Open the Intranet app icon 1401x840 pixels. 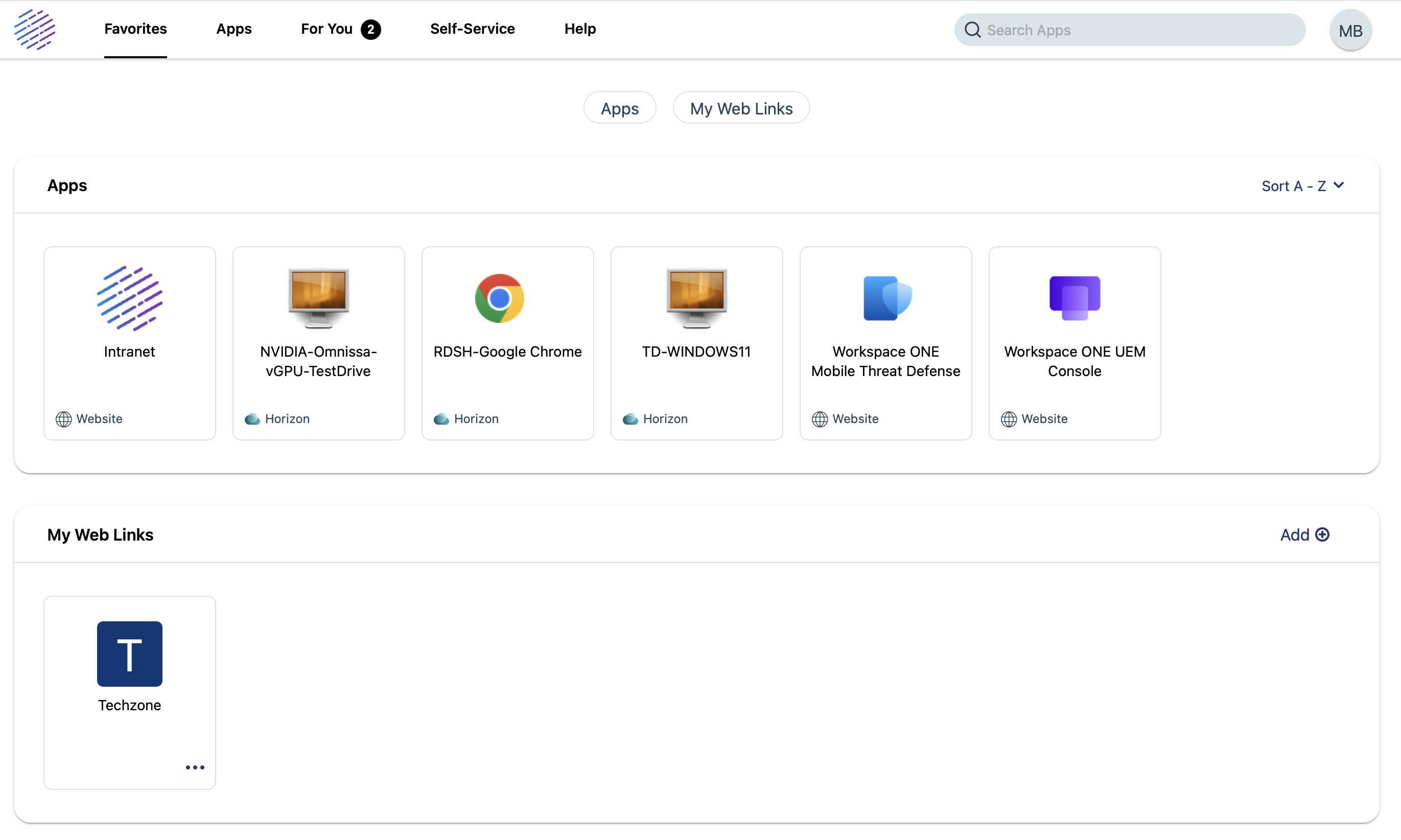pyautogui.click(x=130, y=298)
